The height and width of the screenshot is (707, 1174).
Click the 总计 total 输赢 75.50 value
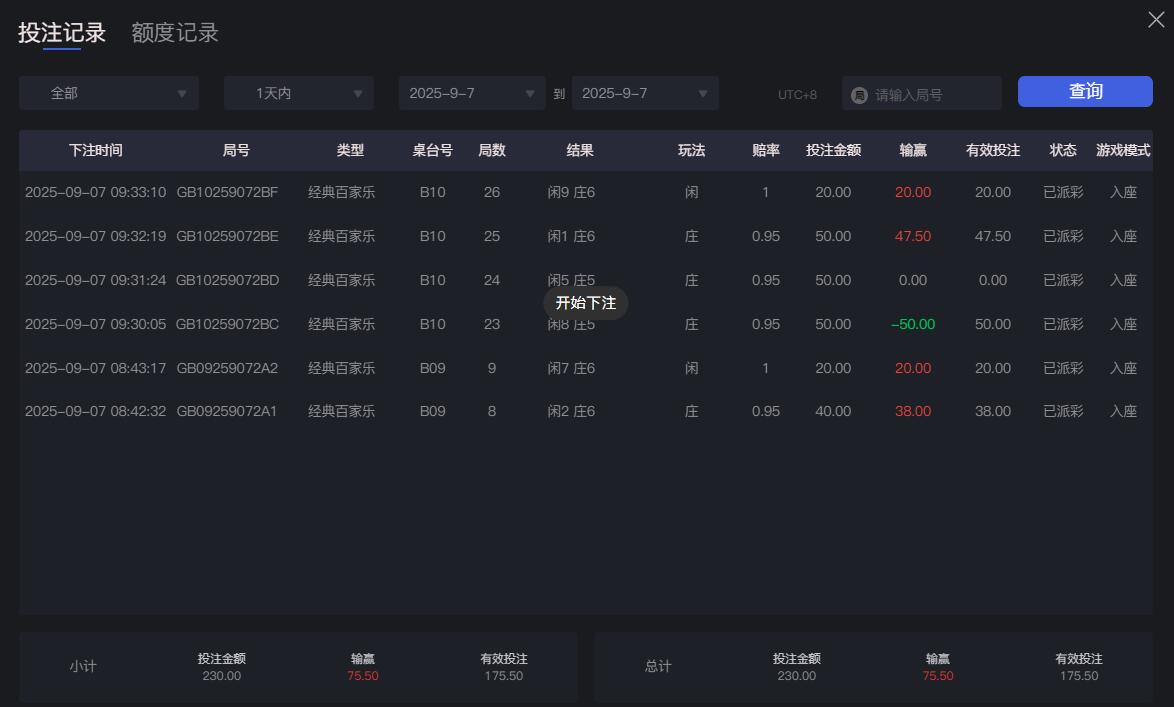pos(936,675)
